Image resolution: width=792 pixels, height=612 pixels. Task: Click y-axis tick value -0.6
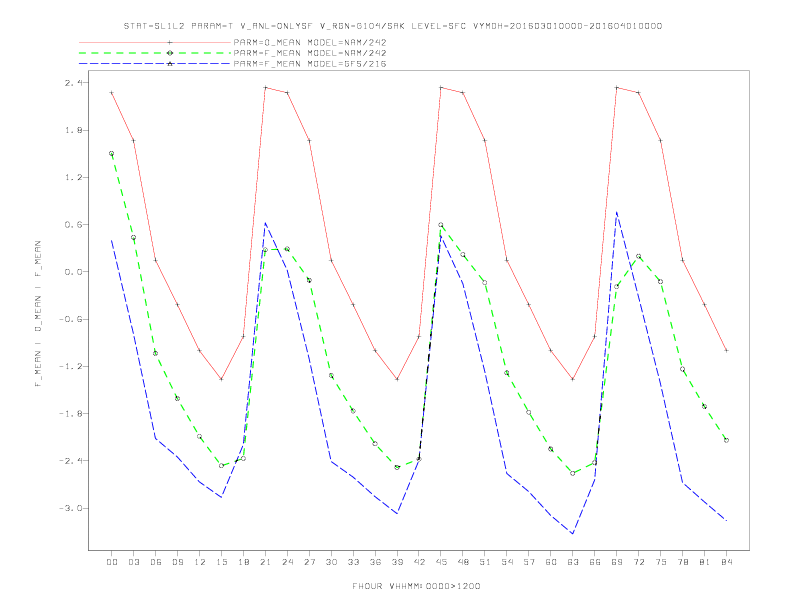(x=70, y=319)
